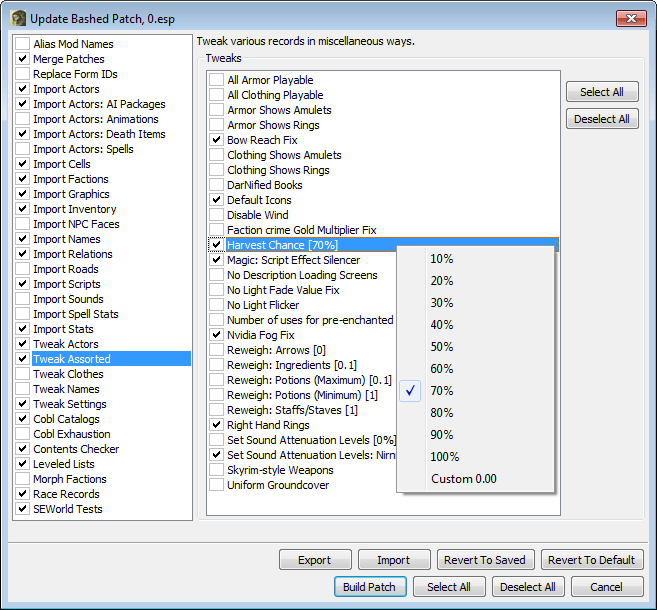Screen dimensions: 657x610
Task: Toggle the Alias Mod Names checkbox
Action: (23, 44)
